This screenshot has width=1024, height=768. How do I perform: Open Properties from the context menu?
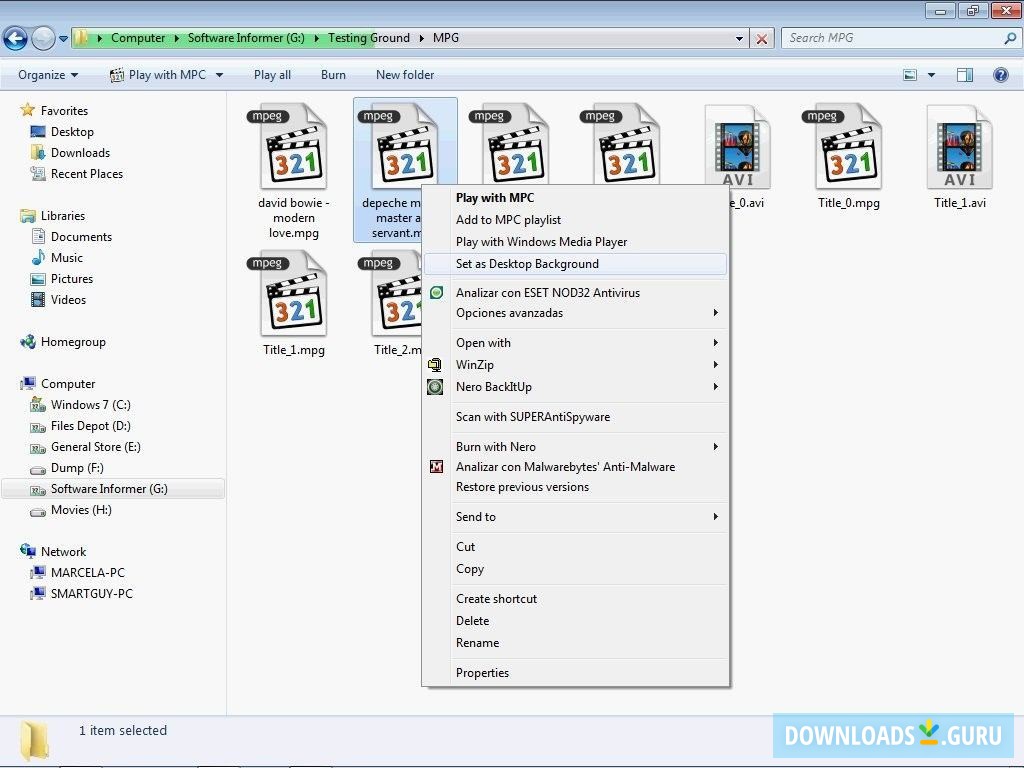[x=575, y=673]
